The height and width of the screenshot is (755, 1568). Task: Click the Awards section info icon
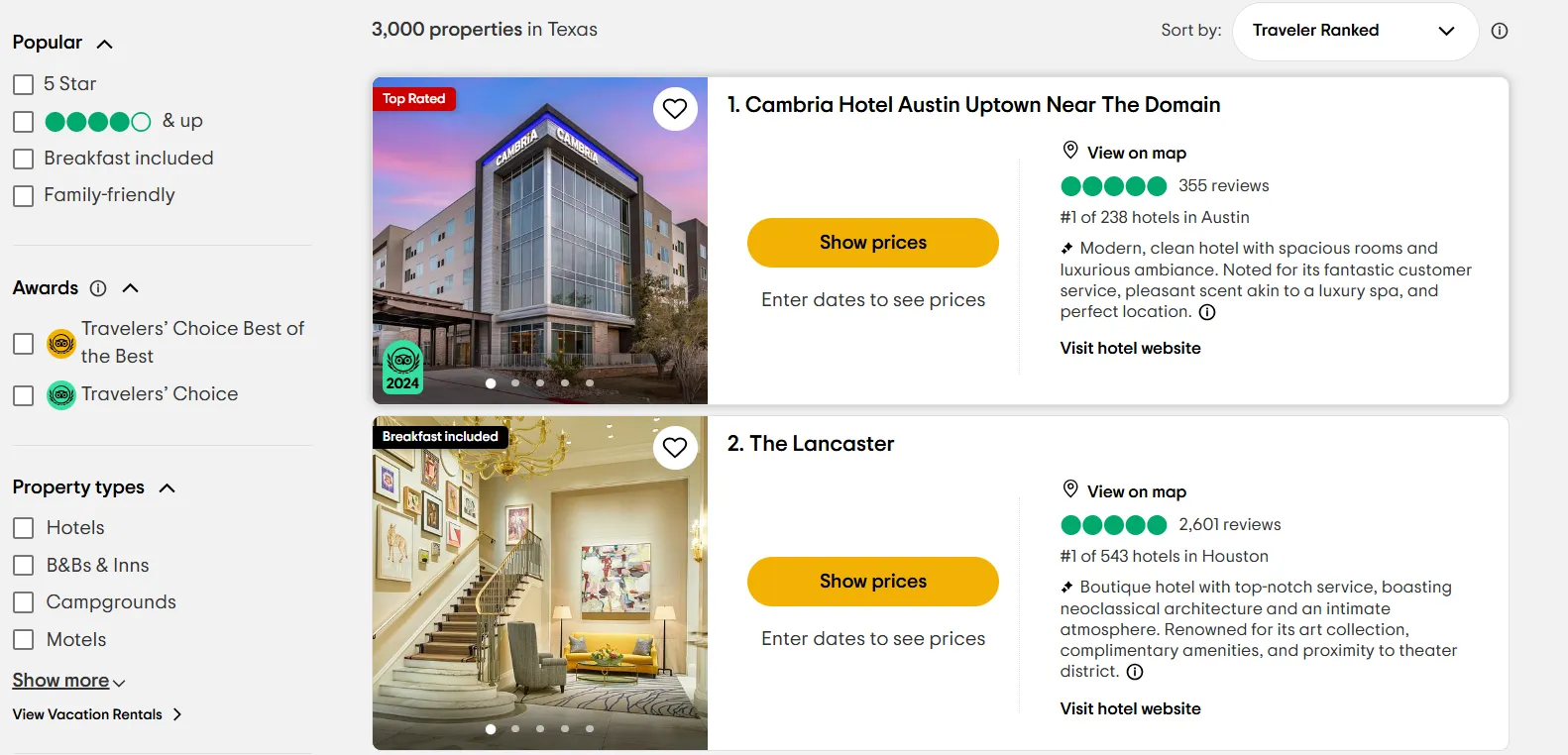click(97, 288)
